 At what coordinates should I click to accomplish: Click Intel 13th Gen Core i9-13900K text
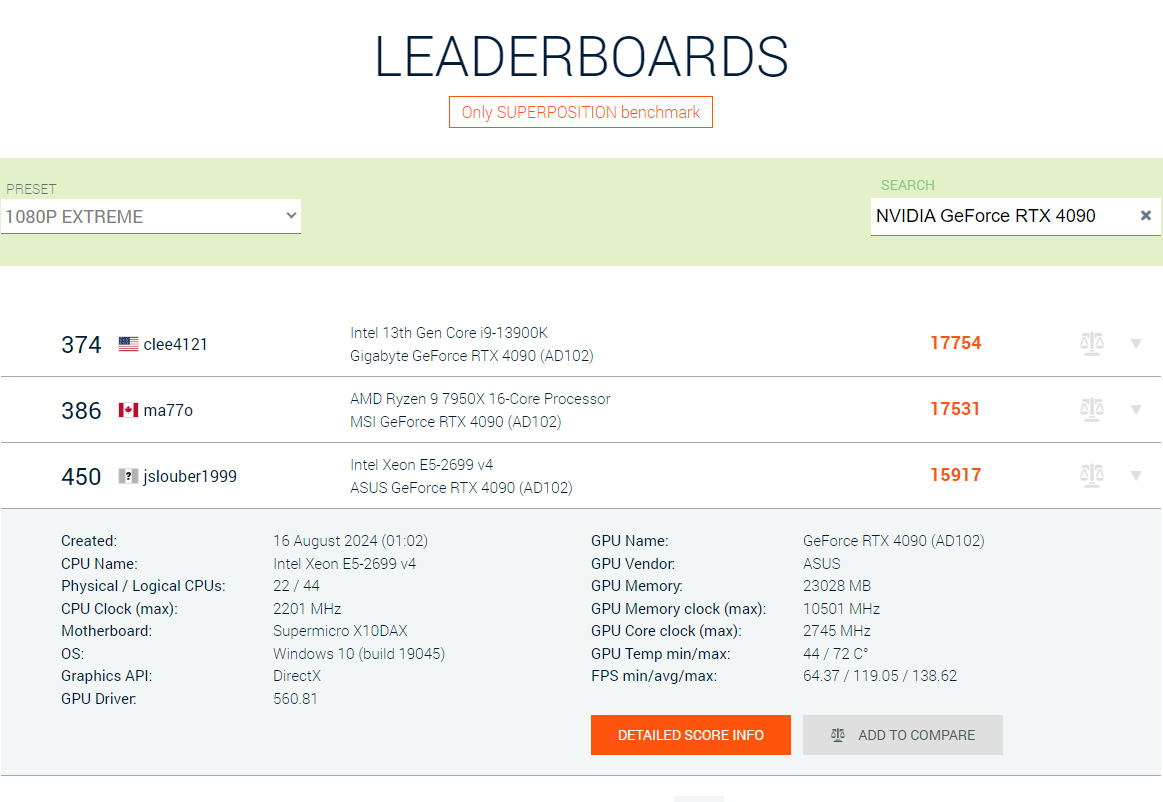[449, 333]
